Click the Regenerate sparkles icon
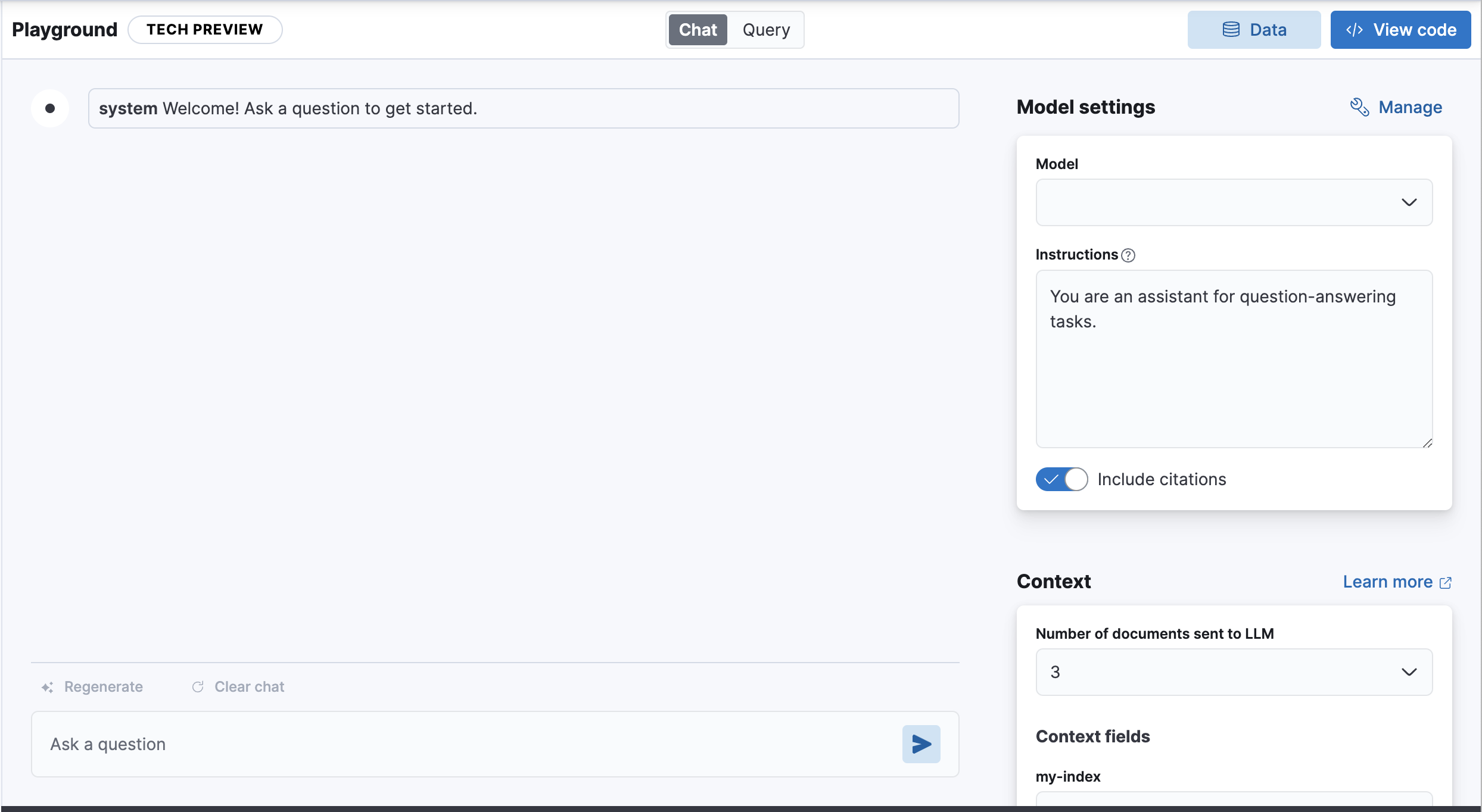This screenshot has height=812, width=1482. coord(47,686)
